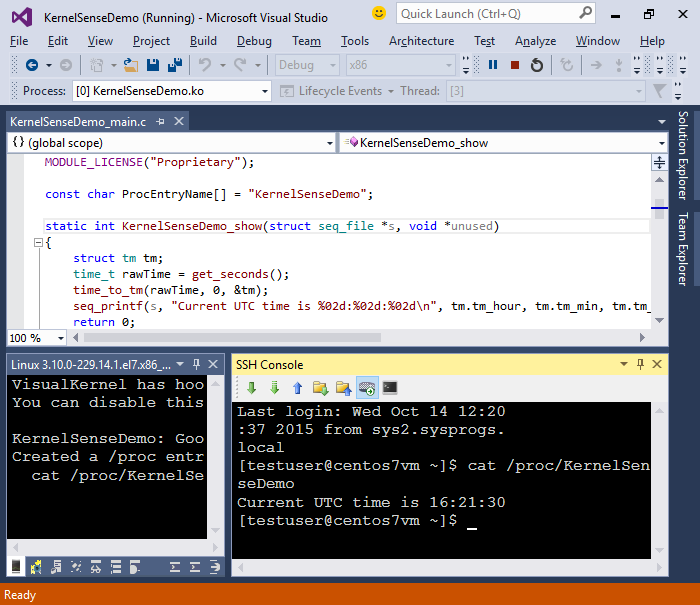Image resolution: width=700 pixels, height=605 pixels.
Task: Click the editor scroll down arrow
Action: pos(659,320)
